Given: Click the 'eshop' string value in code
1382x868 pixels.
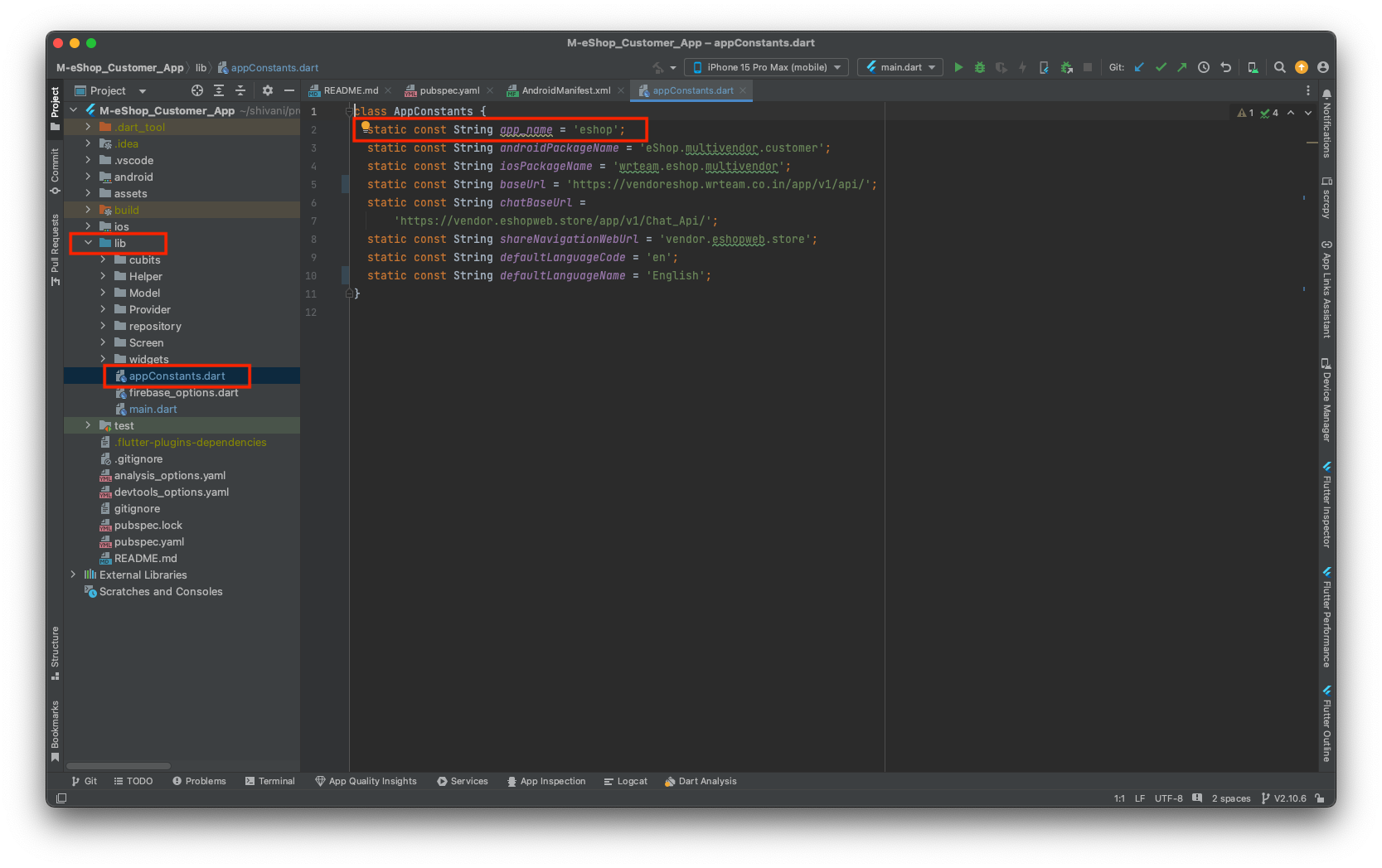Looking at the screenshot, I should point(596,129).
